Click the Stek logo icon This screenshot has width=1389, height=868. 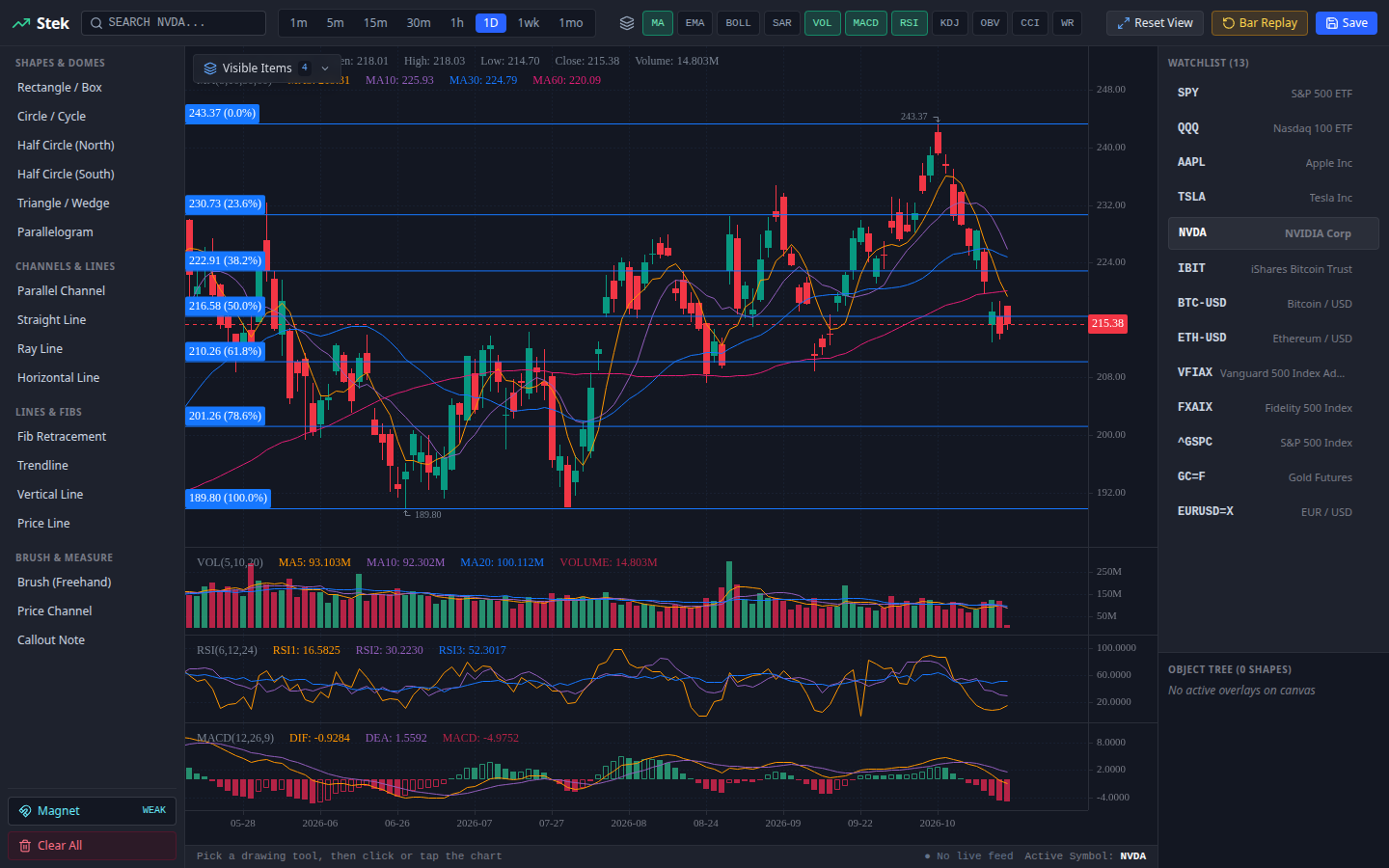tap(21, 23)
